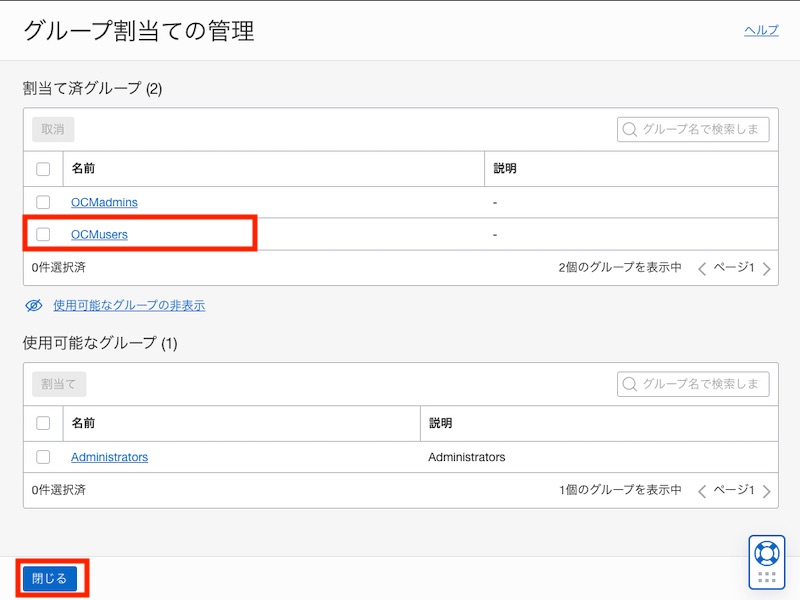
Task: Click previous page arrow in available groups table
Action: pos(702,491)
